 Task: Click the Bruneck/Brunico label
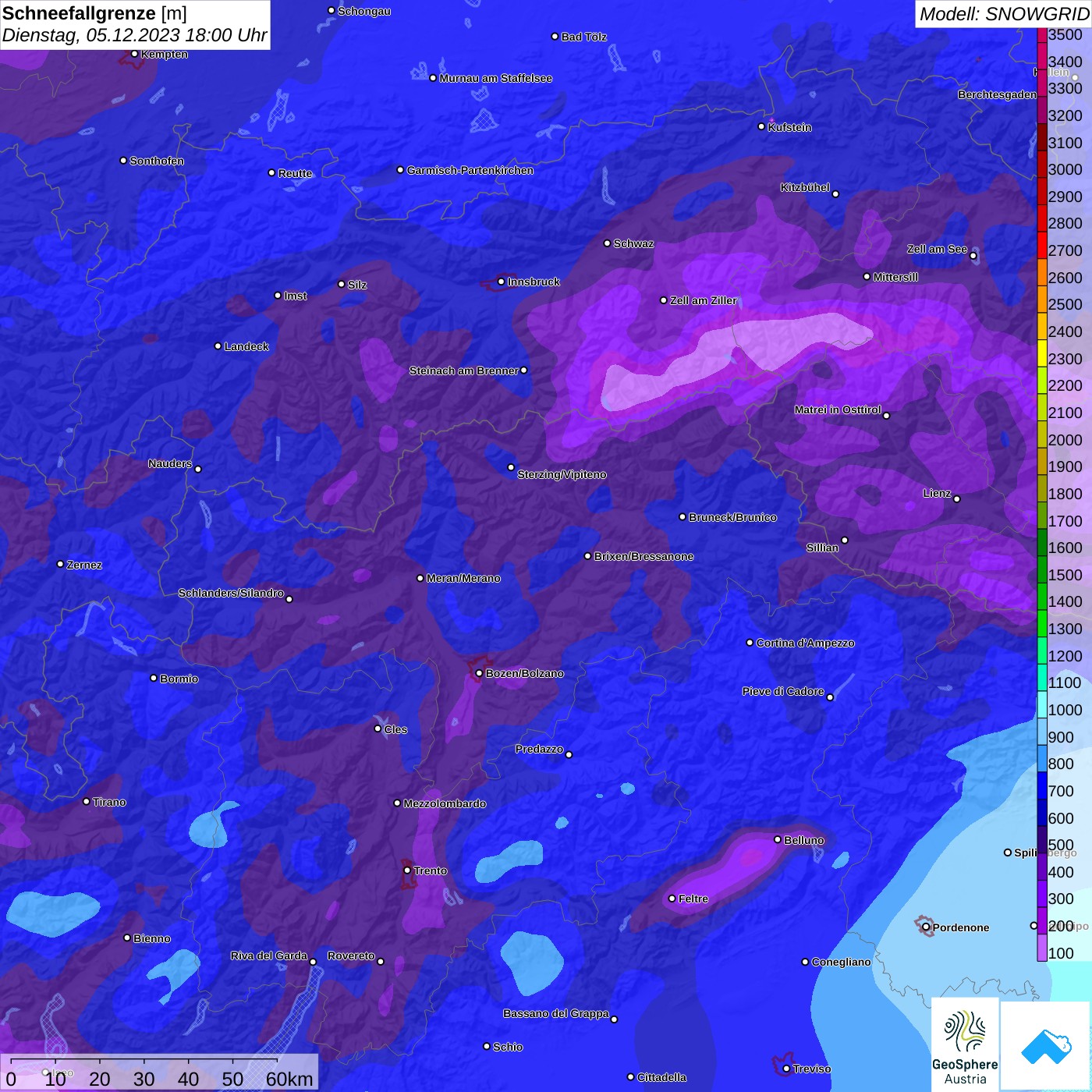[x=732, y=517]
